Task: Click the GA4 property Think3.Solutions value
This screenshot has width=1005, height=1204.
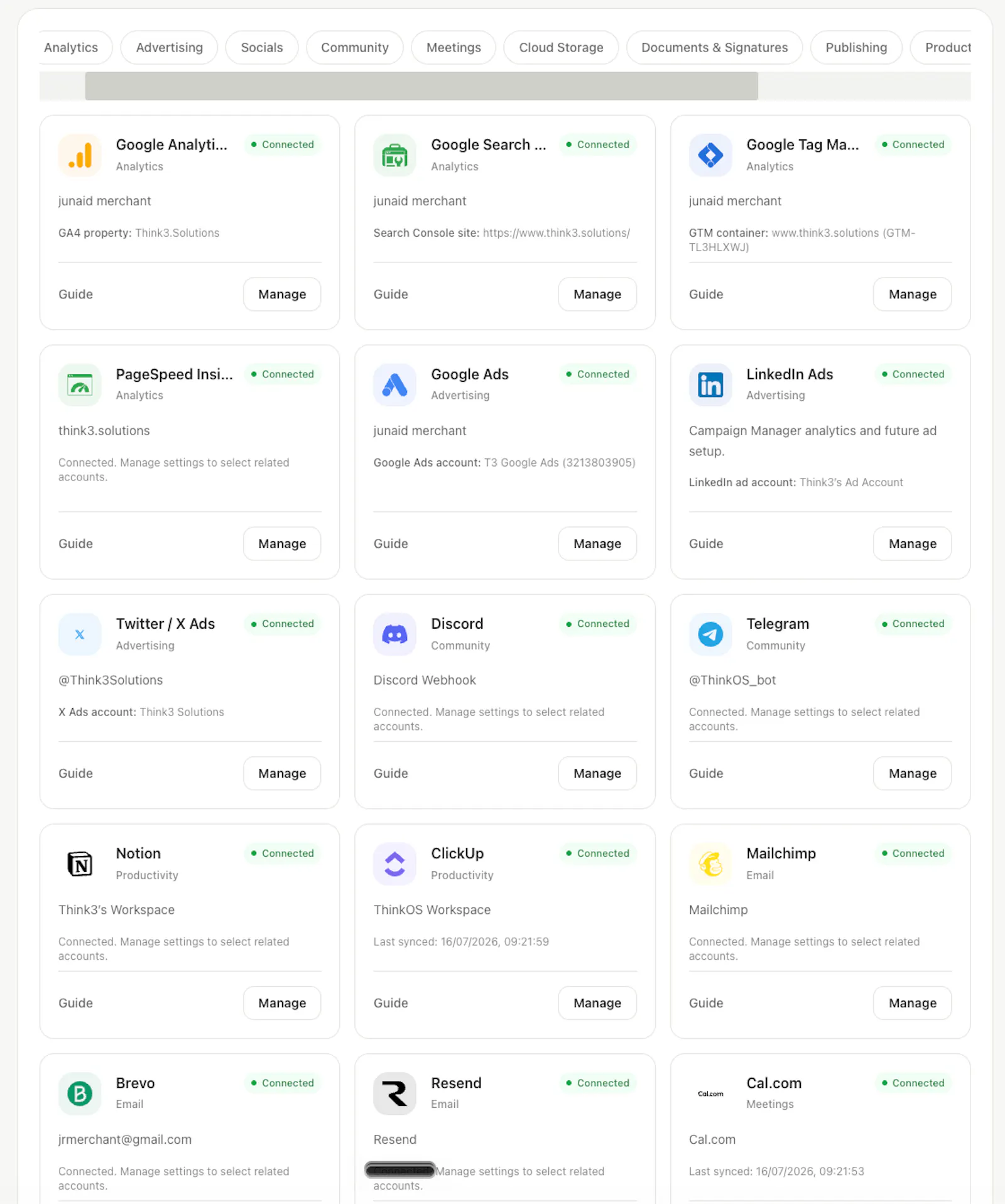Action: (177, 233)
